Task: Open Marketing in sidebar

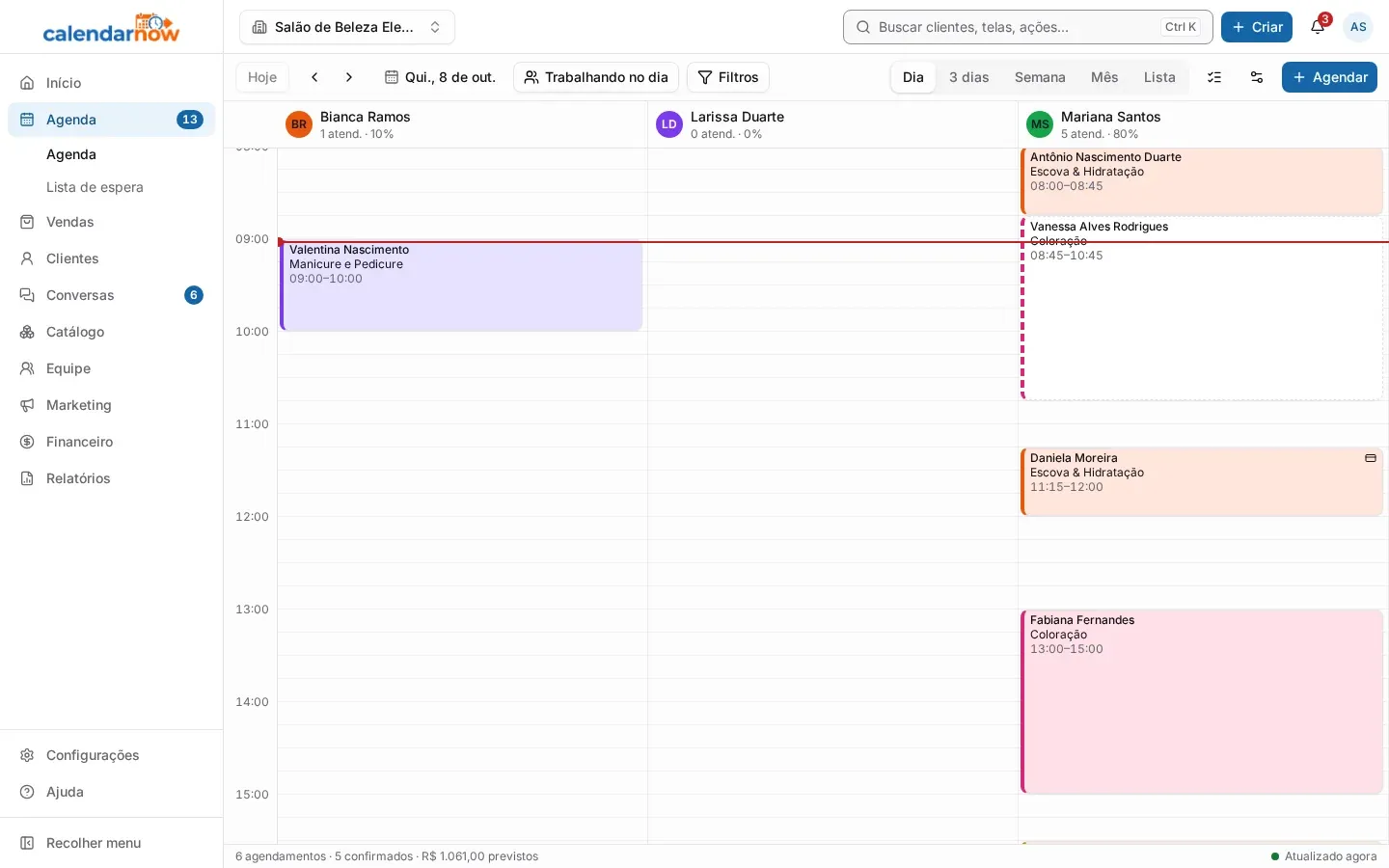Action: click(x=111, y=405)
